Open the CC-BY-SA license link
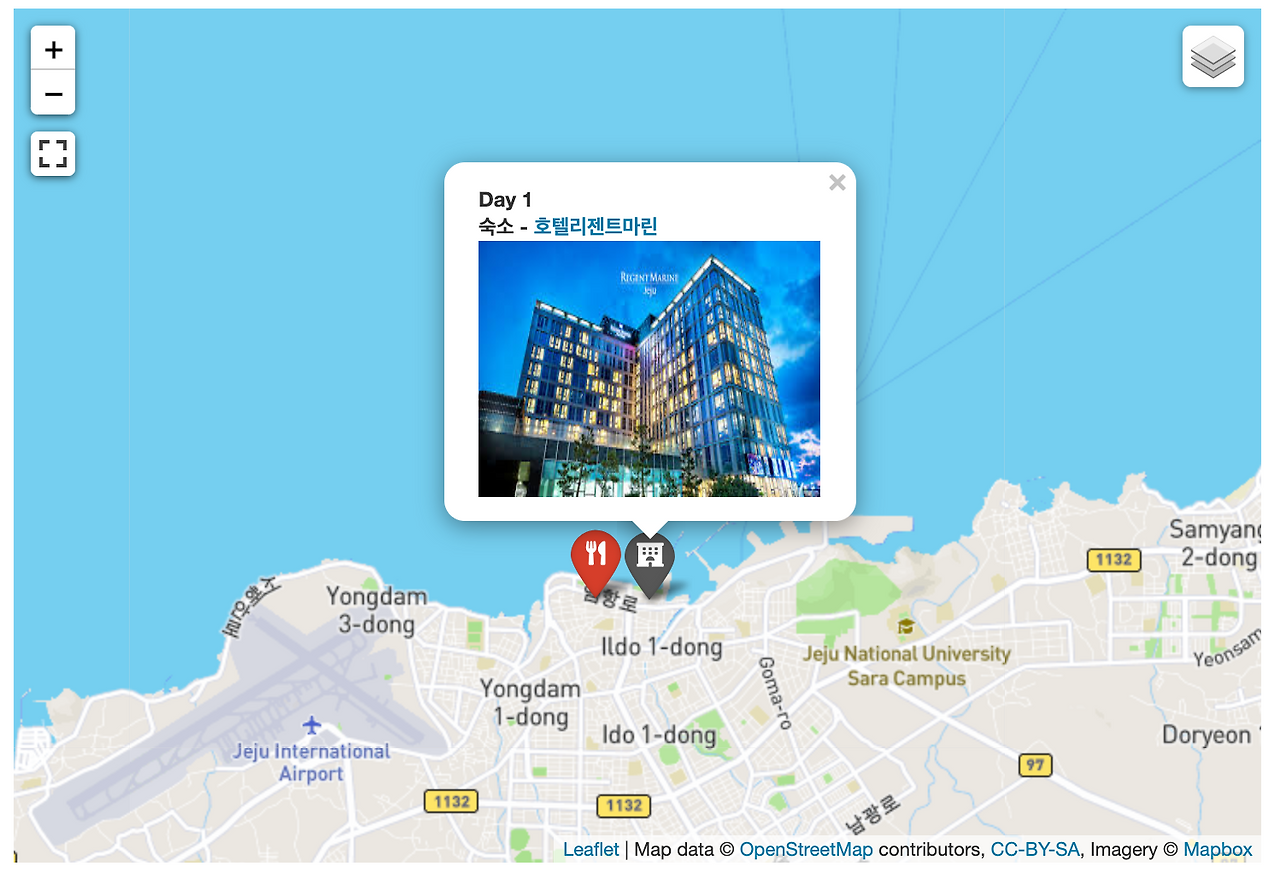 tap(1035, 849)
